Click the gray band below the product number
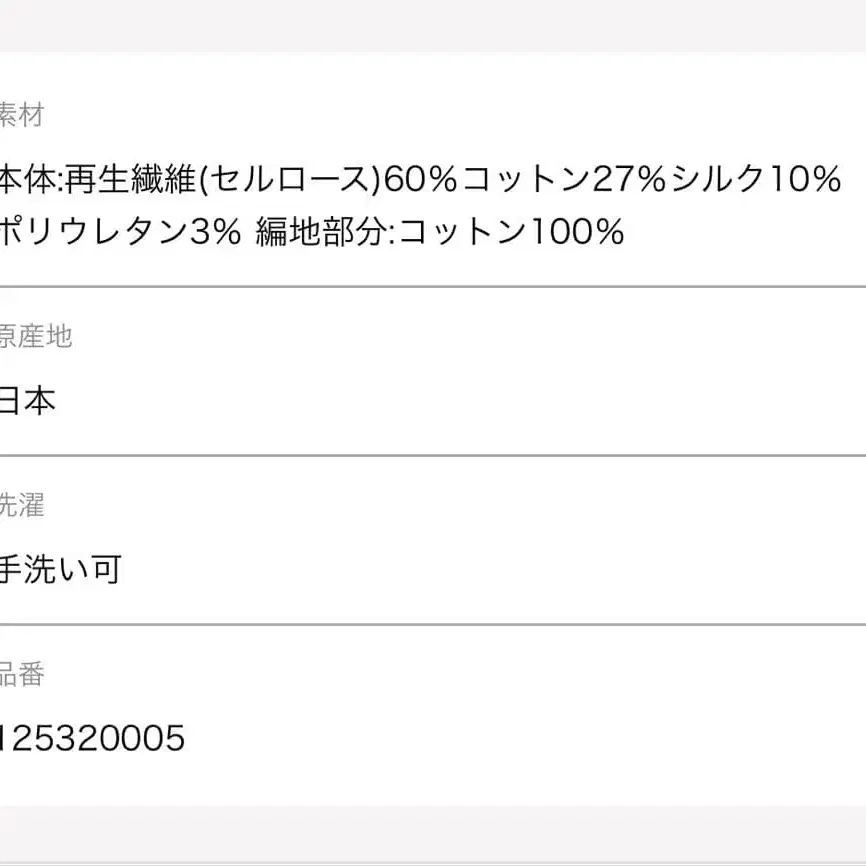Viewport: 866px width, 866px height. (x=433, y=835)
